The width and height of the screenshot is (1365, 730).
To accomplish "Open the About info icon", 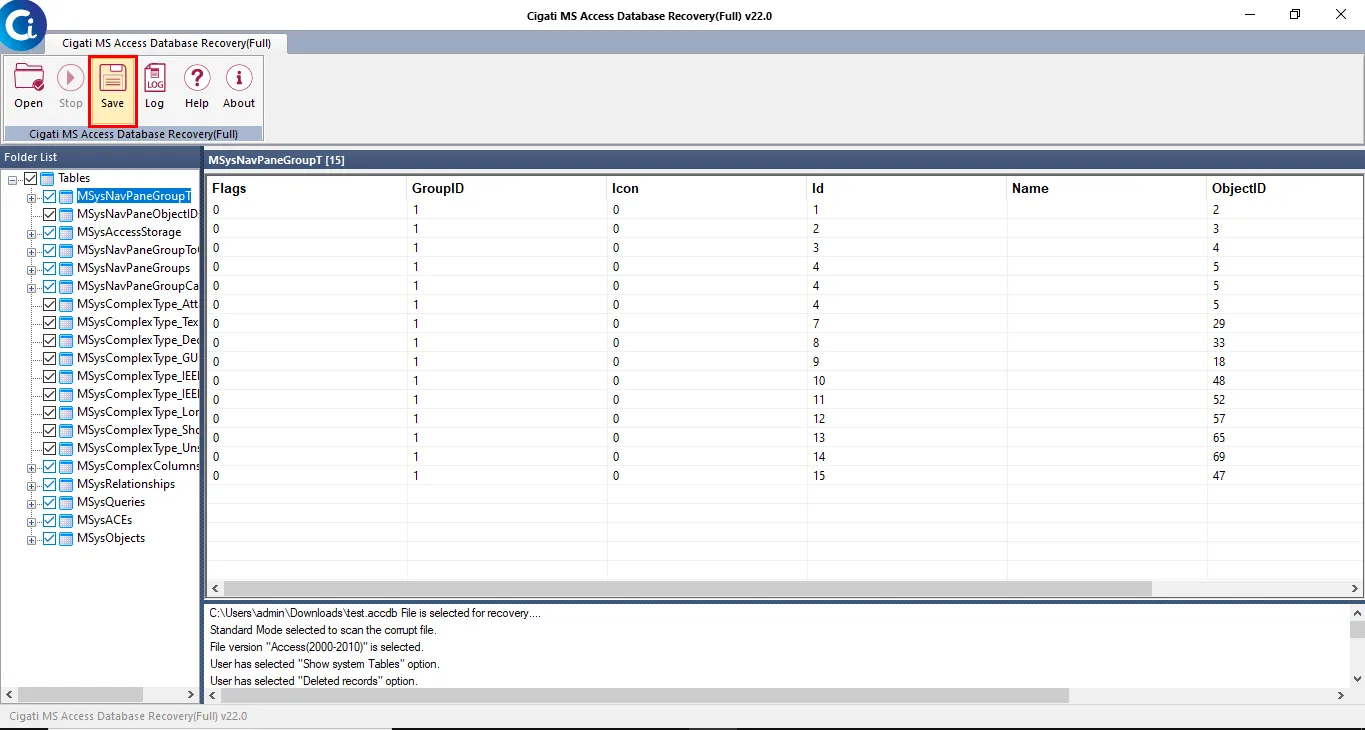I will pos(239,79).
